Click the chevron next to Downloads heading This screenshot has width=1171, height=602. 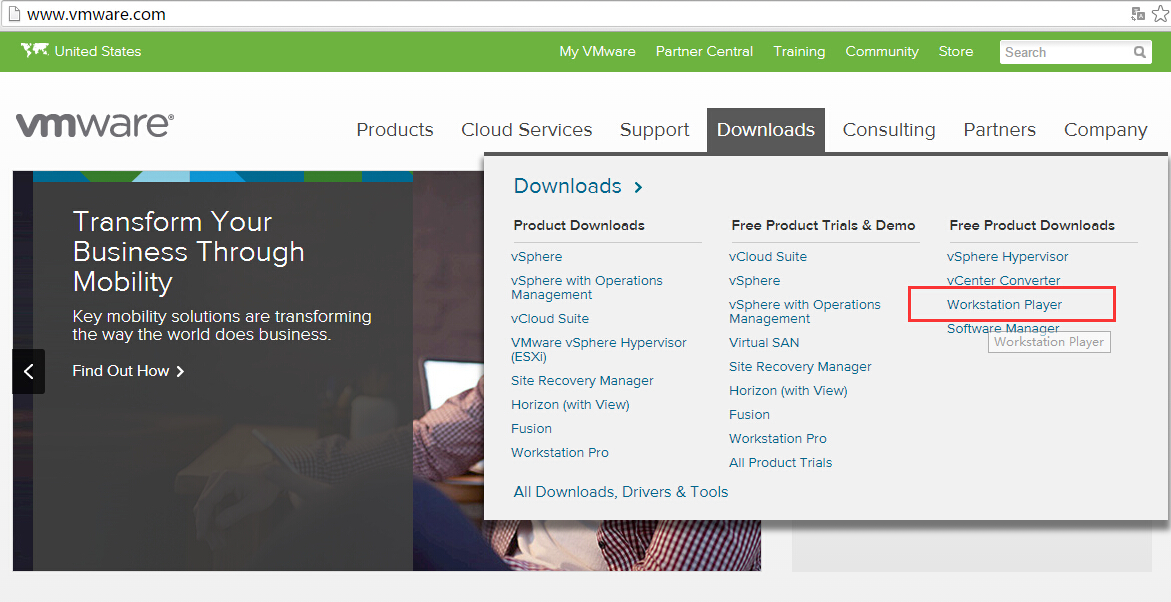point(639,187)
